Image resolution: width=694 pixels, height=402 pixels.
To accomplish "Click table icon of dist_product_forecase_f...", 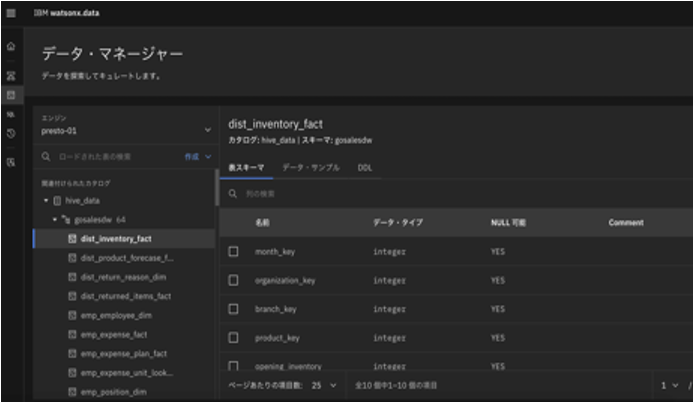I will pos(72,258).
